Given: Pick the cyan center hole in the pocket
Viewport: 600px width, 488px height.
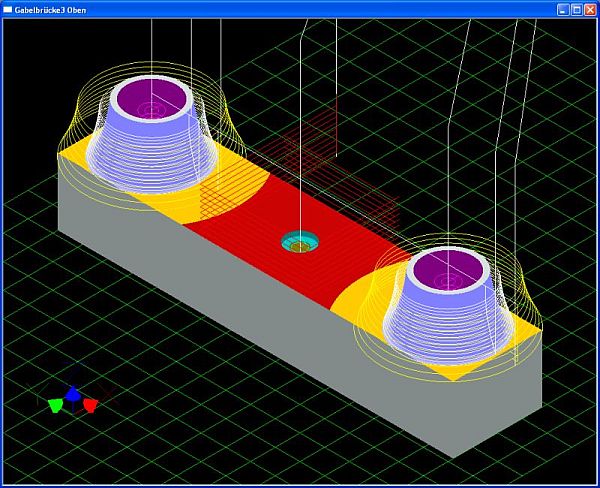Looking at the screenshot, I should pyautogui.click(x=298, y=241).
